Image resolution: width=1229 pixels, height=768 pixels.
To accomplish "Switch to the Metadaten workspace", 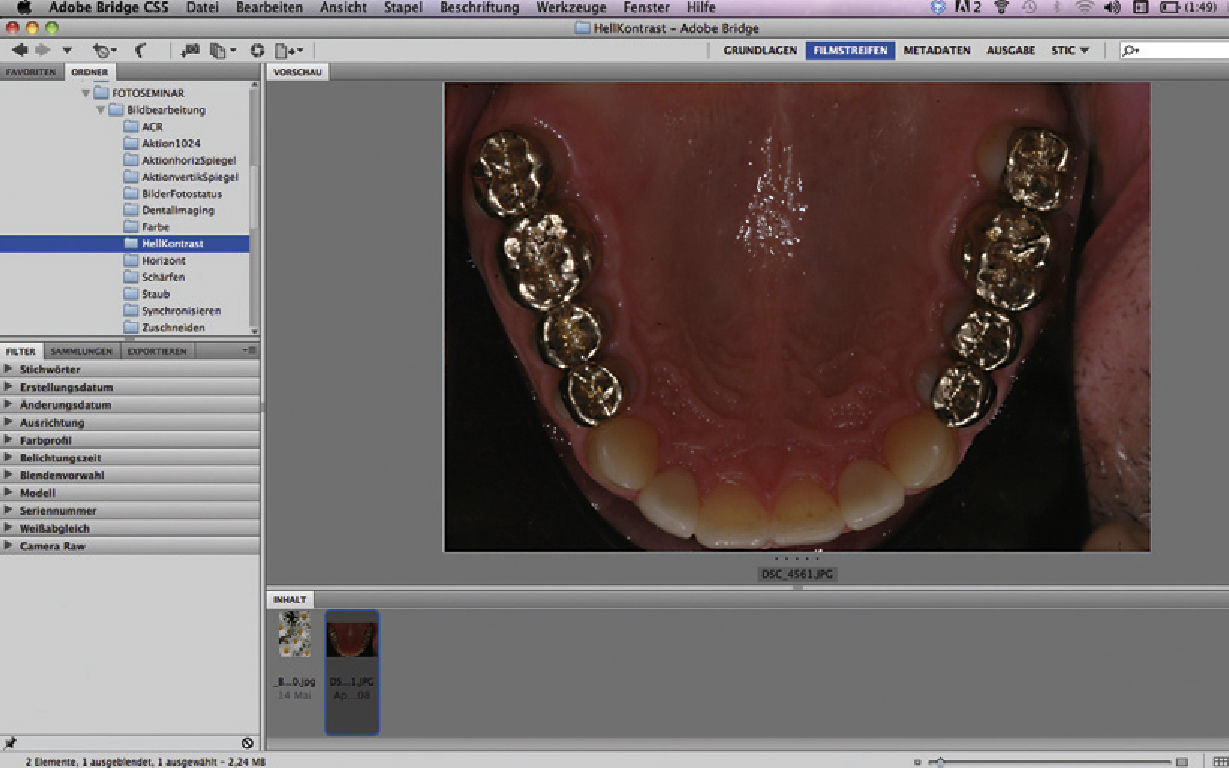I will pos(937,50).
